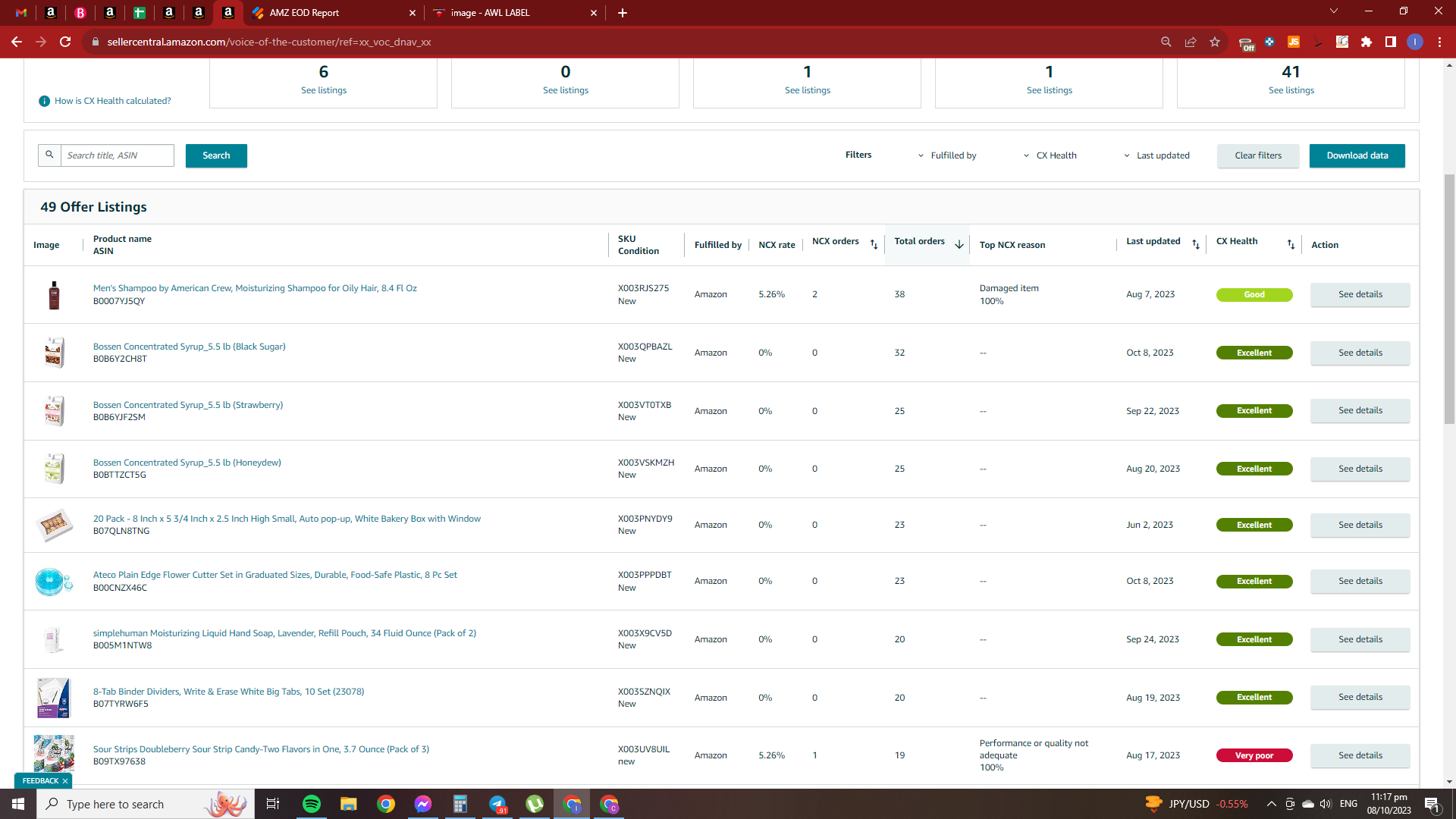Sort by Total orders column

click(x=959, y=244)
